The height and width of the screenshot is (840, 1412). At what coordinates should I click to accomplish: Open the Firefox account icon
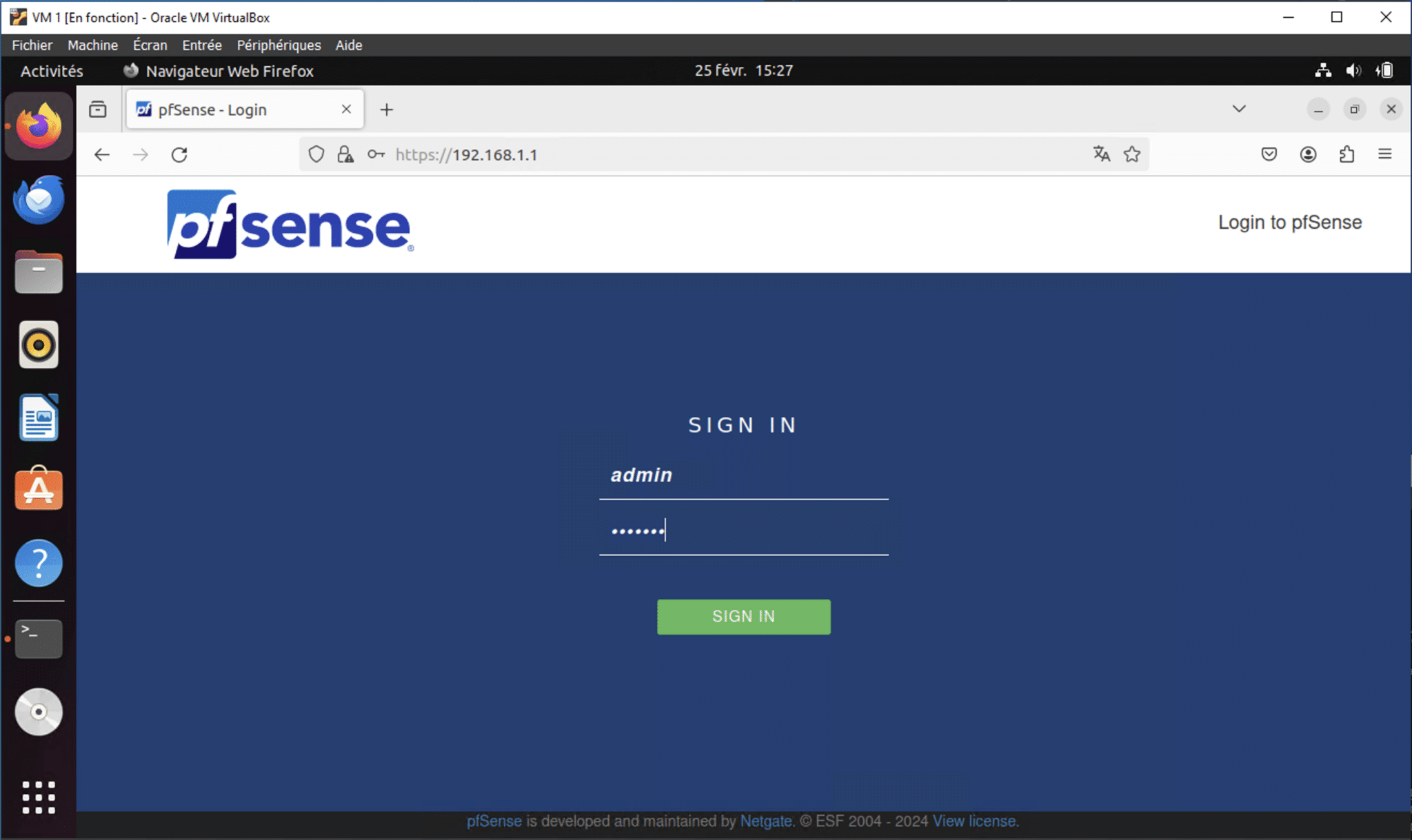[x=1308, y=154]
